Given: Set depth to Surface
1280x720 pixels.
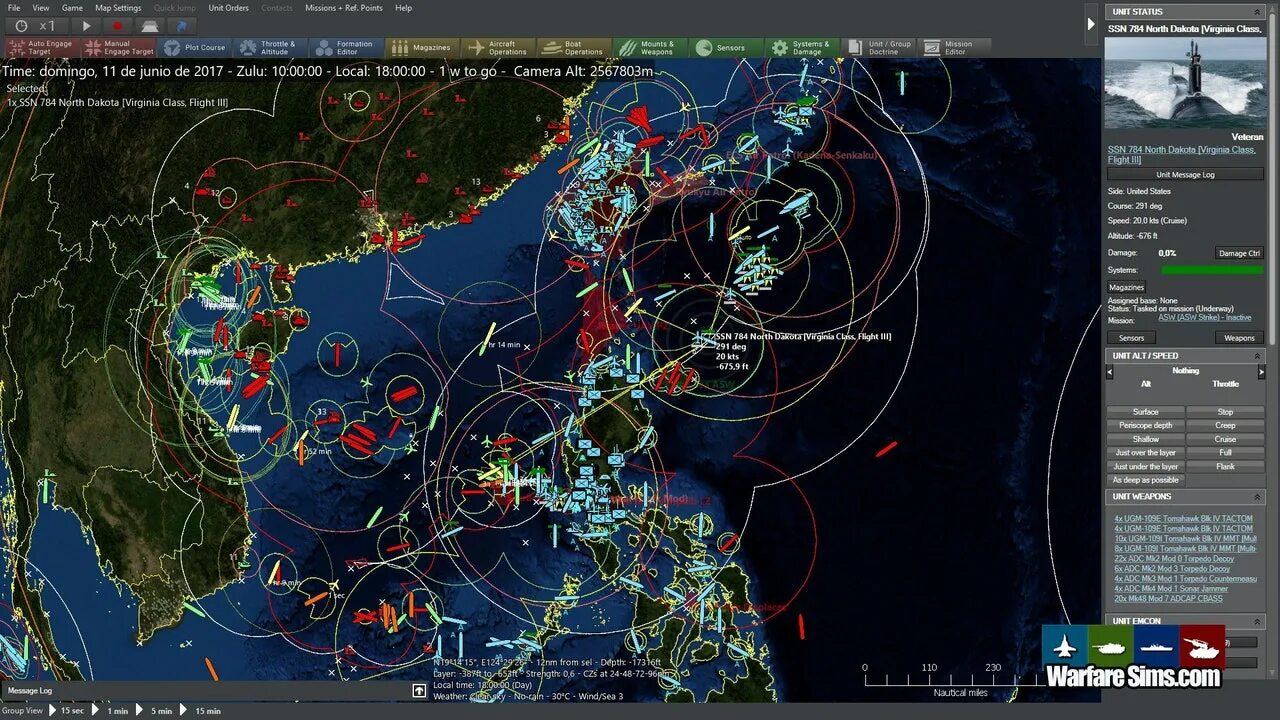Looking at the screenshot, I should tap(1146, 412).
